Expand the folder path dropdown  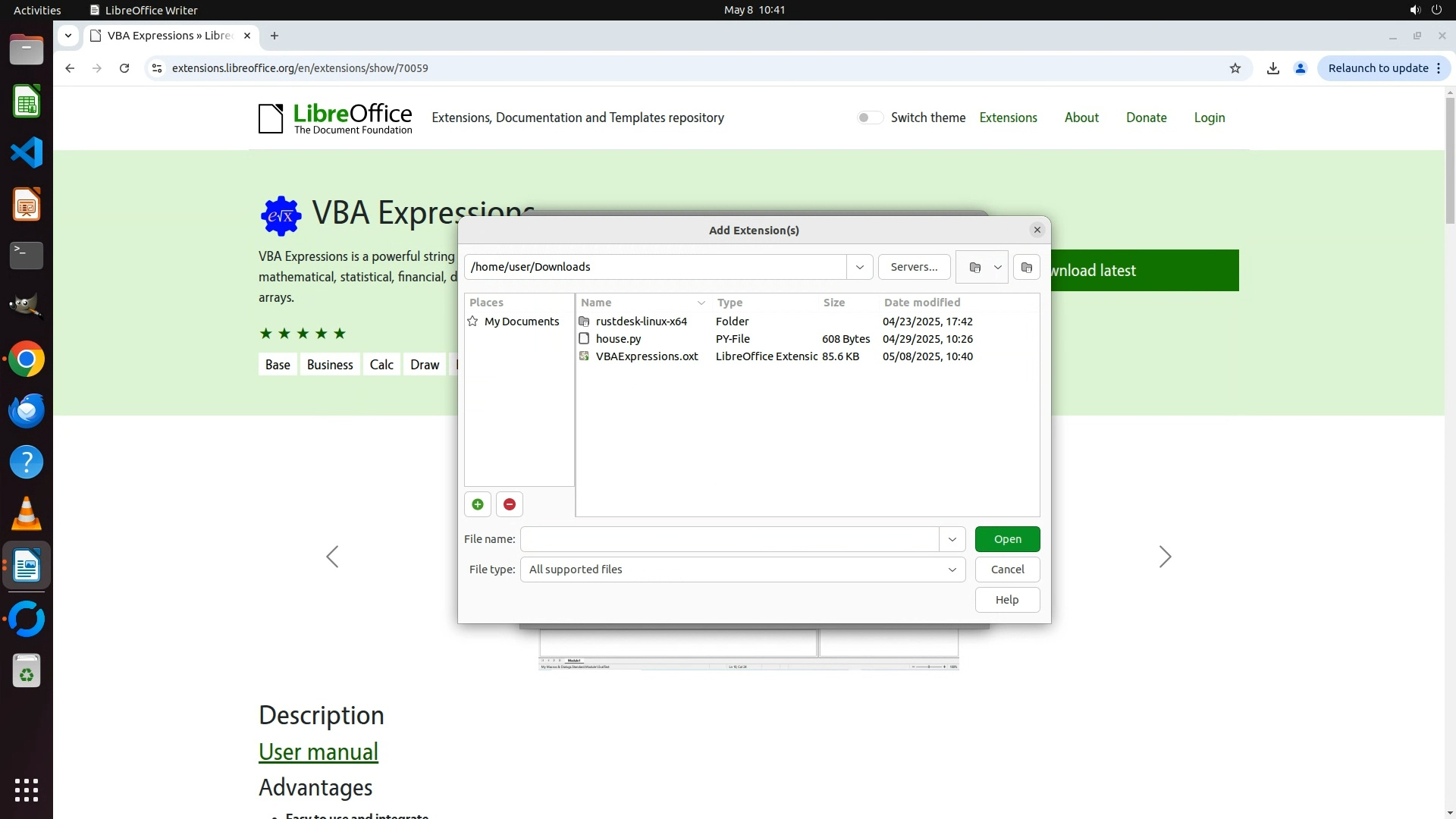coord(859,267)
